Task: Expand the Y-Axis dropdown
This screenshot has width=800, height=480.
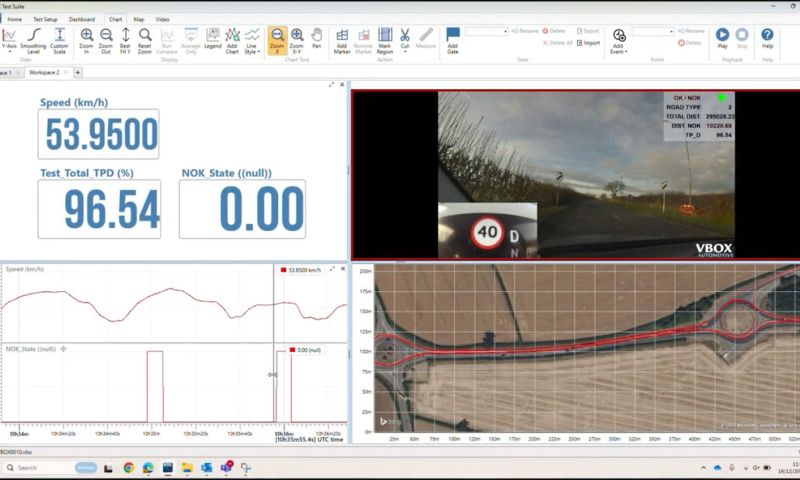Action: 10,40
